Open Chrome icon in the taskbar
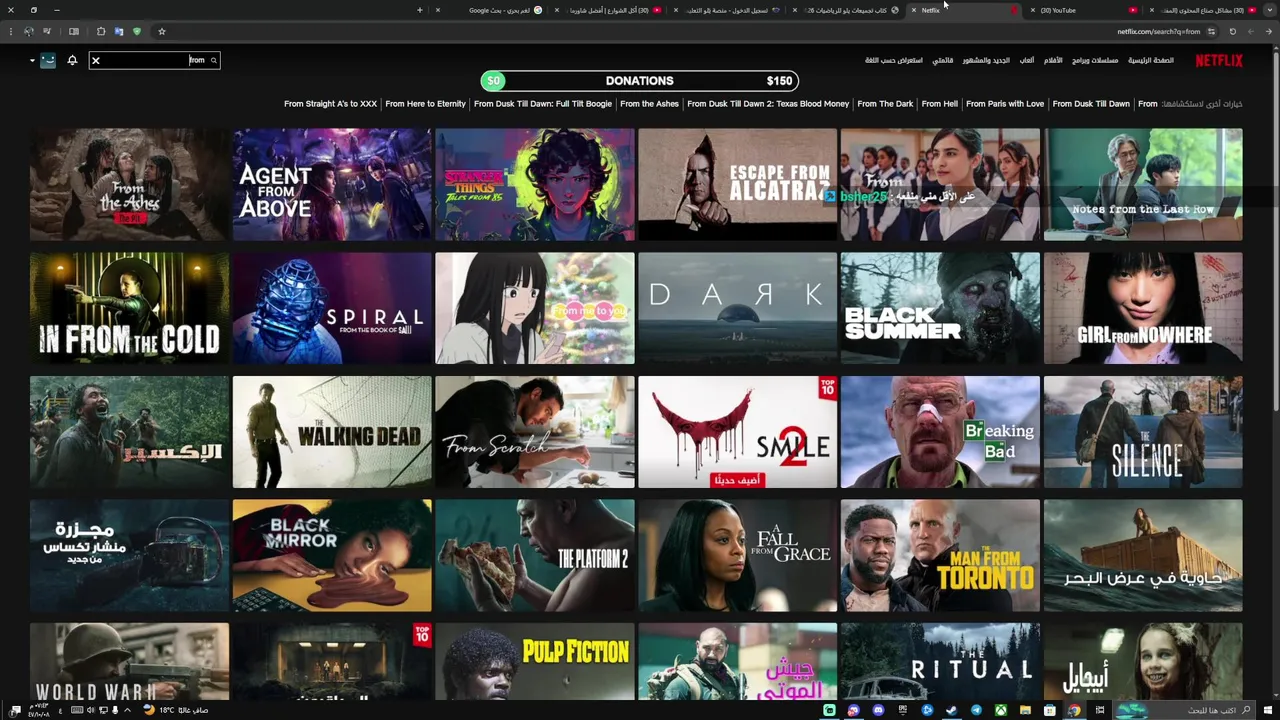 [x=1074, y=710]
